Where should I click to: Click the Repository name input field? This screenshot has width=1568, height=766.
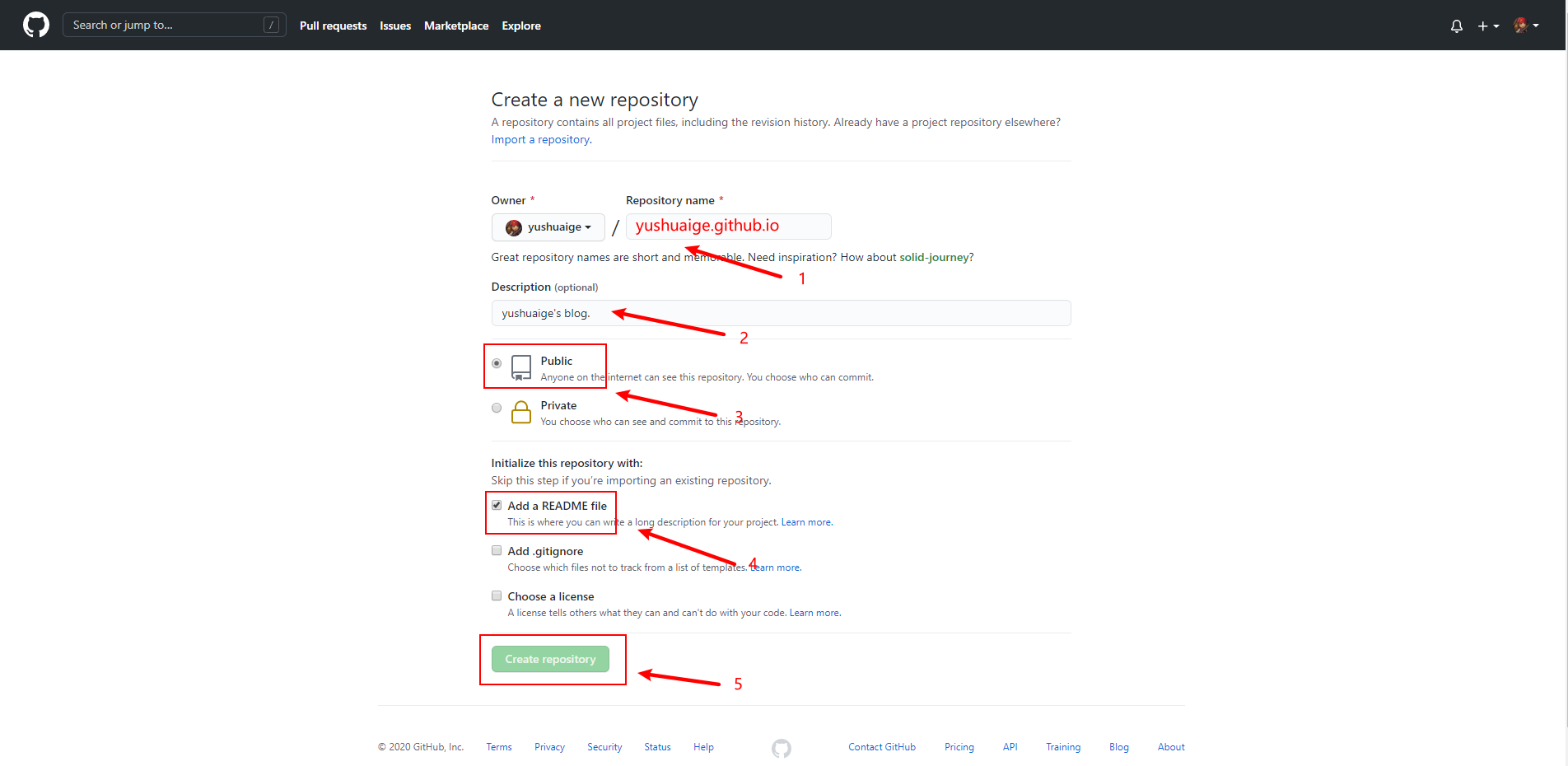[x=729, y=226]
